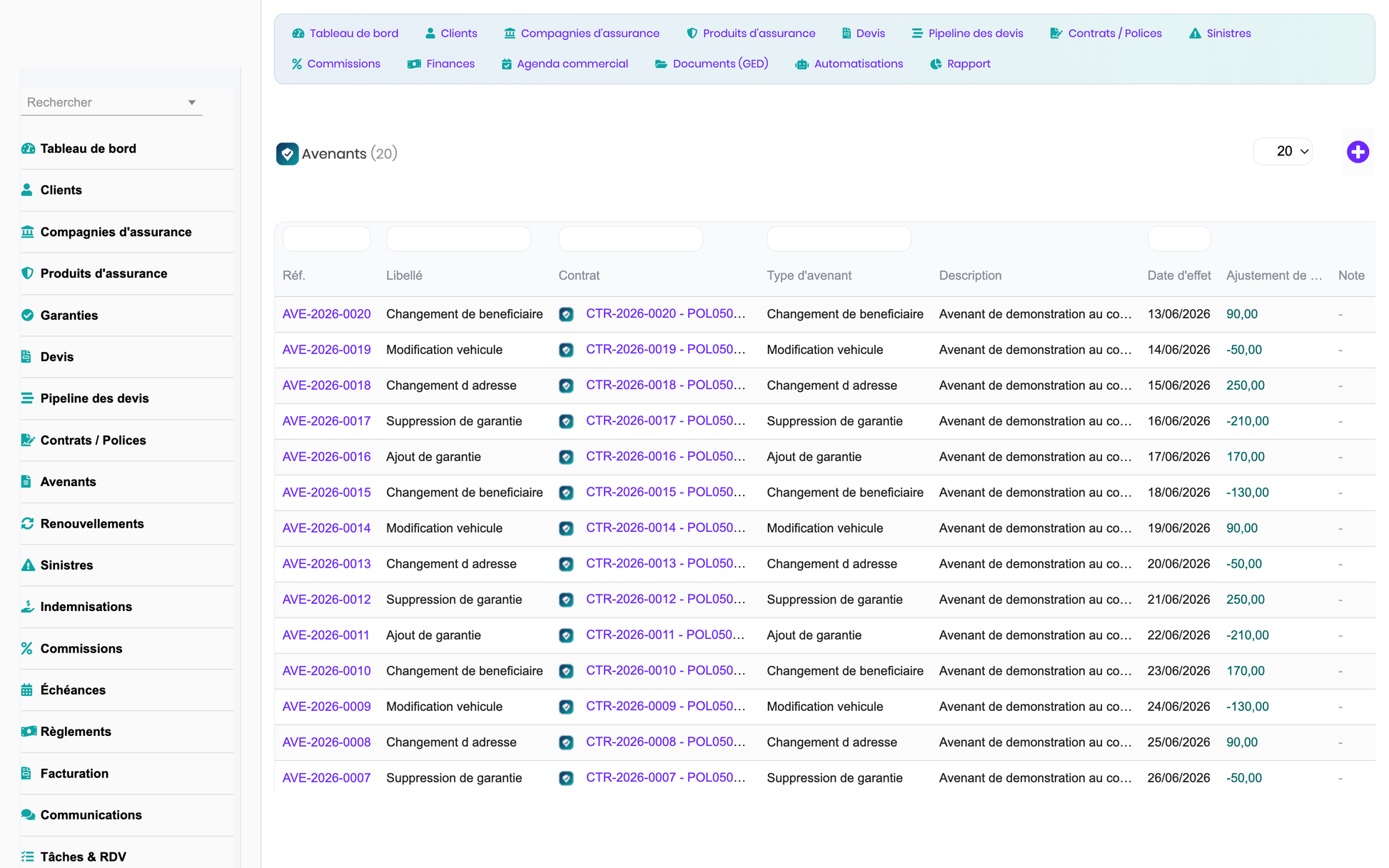Click the Échéances calendar icon in sidebar

tap(27, 690)
